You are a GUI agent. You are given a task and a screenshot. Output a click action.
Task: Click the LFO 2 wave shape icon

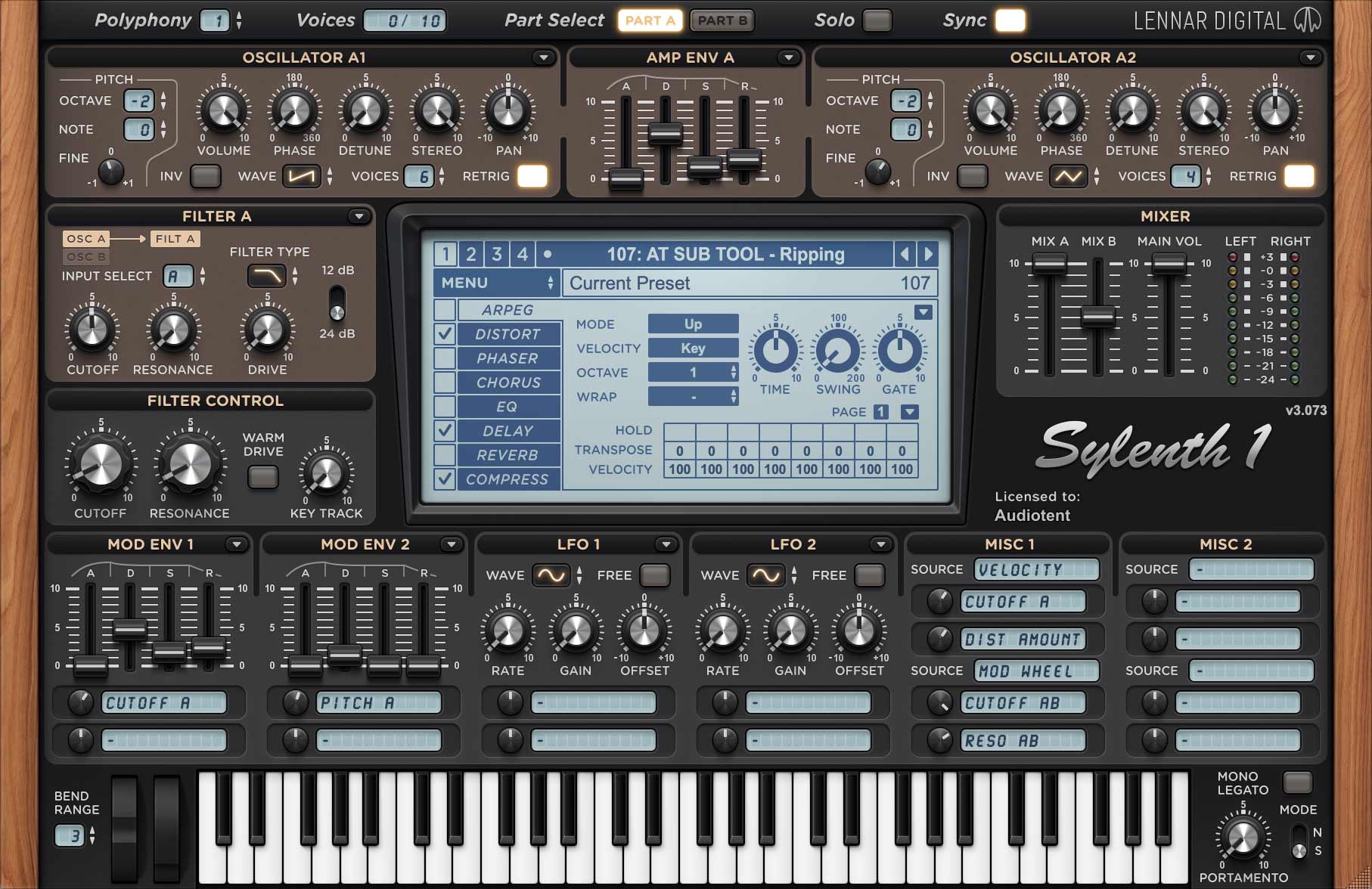point(765,575)
